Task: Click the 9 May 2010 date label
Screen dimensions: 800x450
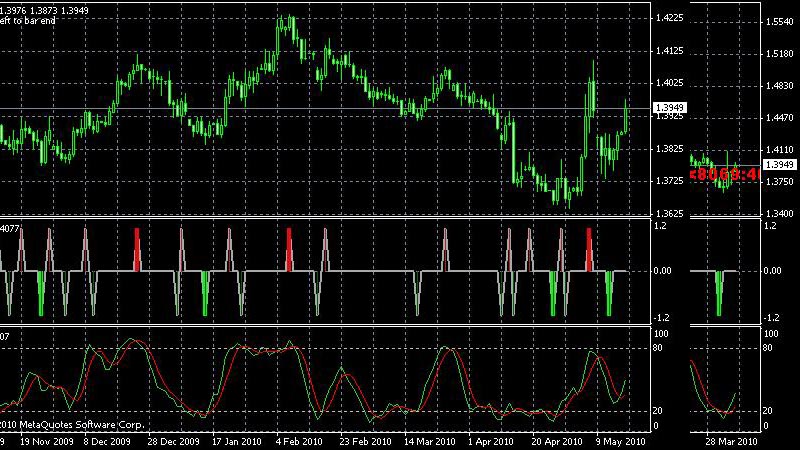Action: click(x=620, y=441)
